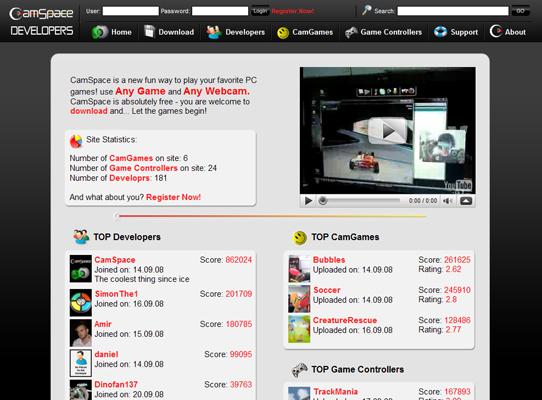The width and height of the screenshot is (542, 400).
Task: Click the Developers people icon in navbar
Action: click(x=214, y=32)
